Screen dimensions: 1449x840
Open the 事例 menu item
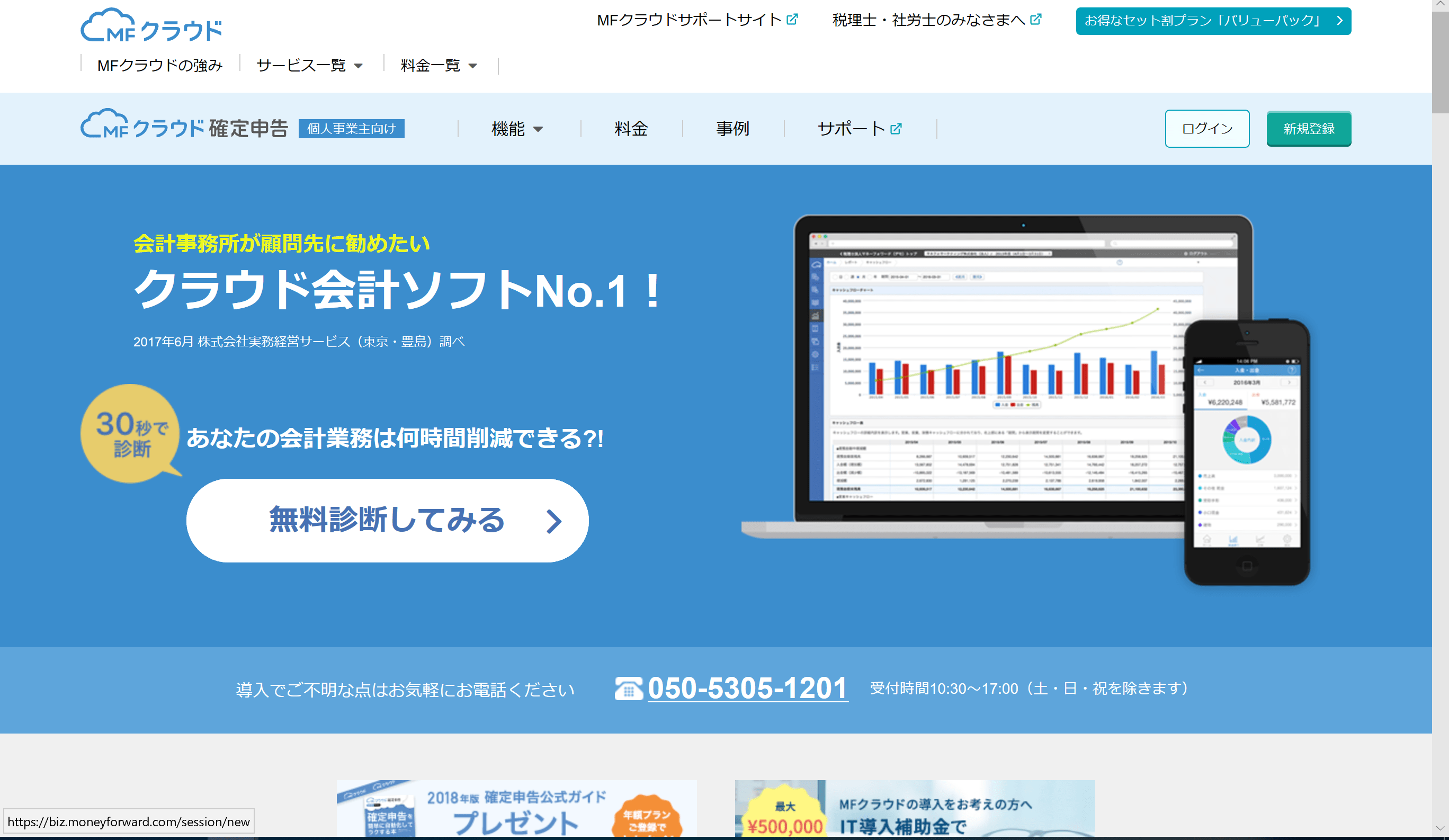tap(732, 129)
